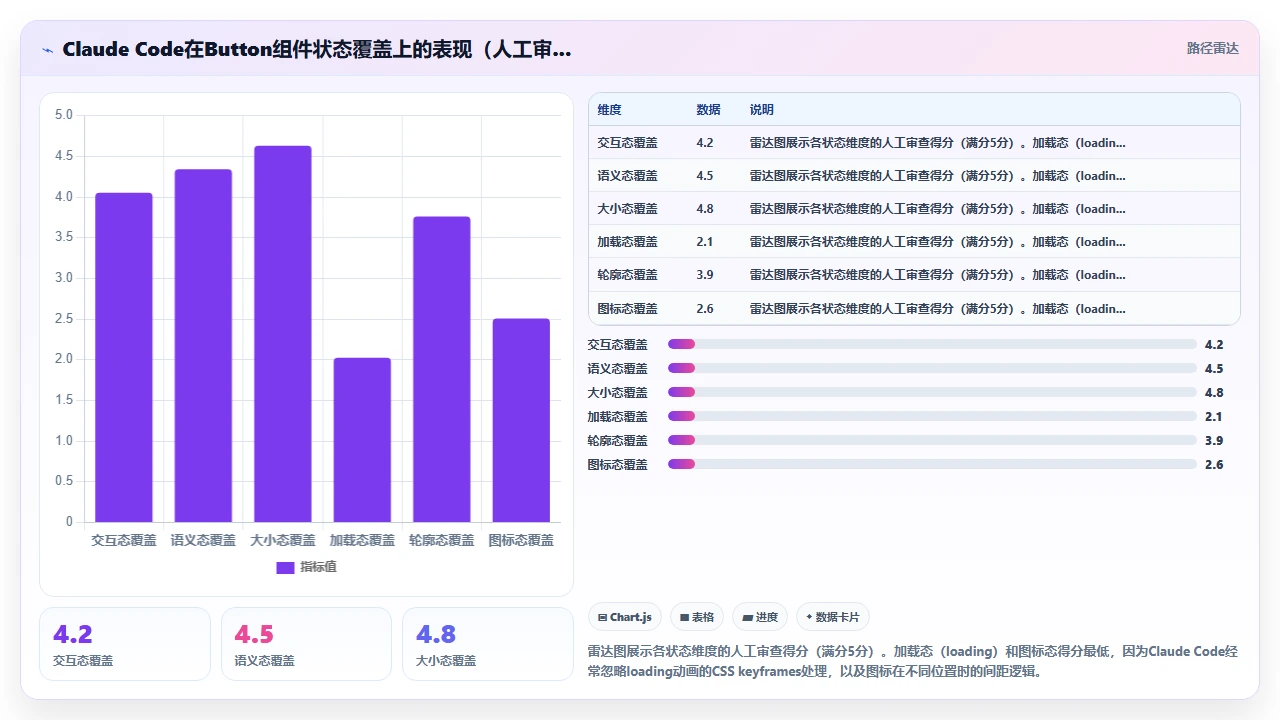Screen dimensions: 1280x720
Task: Click the 路径雷达 label in header
Action: (1212, 48)
